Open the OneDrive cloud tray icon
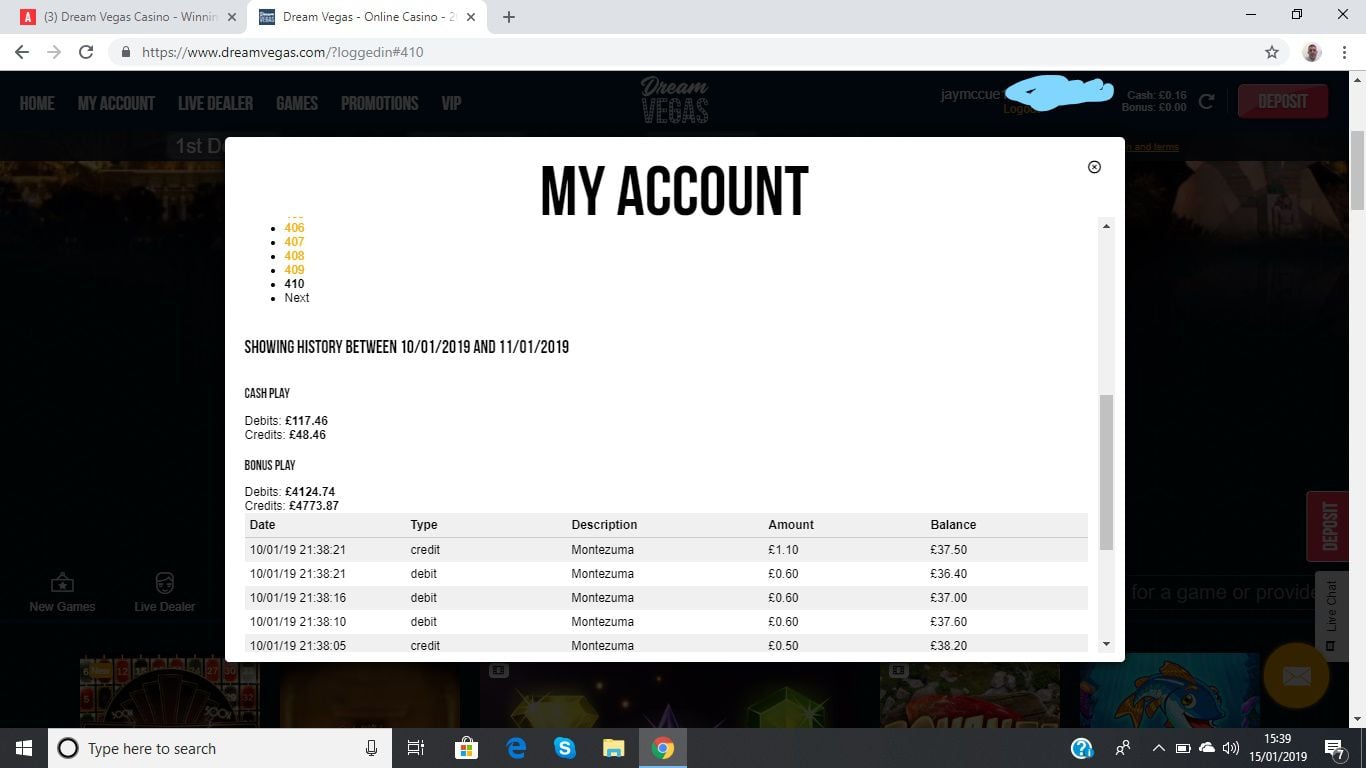Image resolution: width=1366 pixels, height=768 pixels. [x=1206, y=748]
